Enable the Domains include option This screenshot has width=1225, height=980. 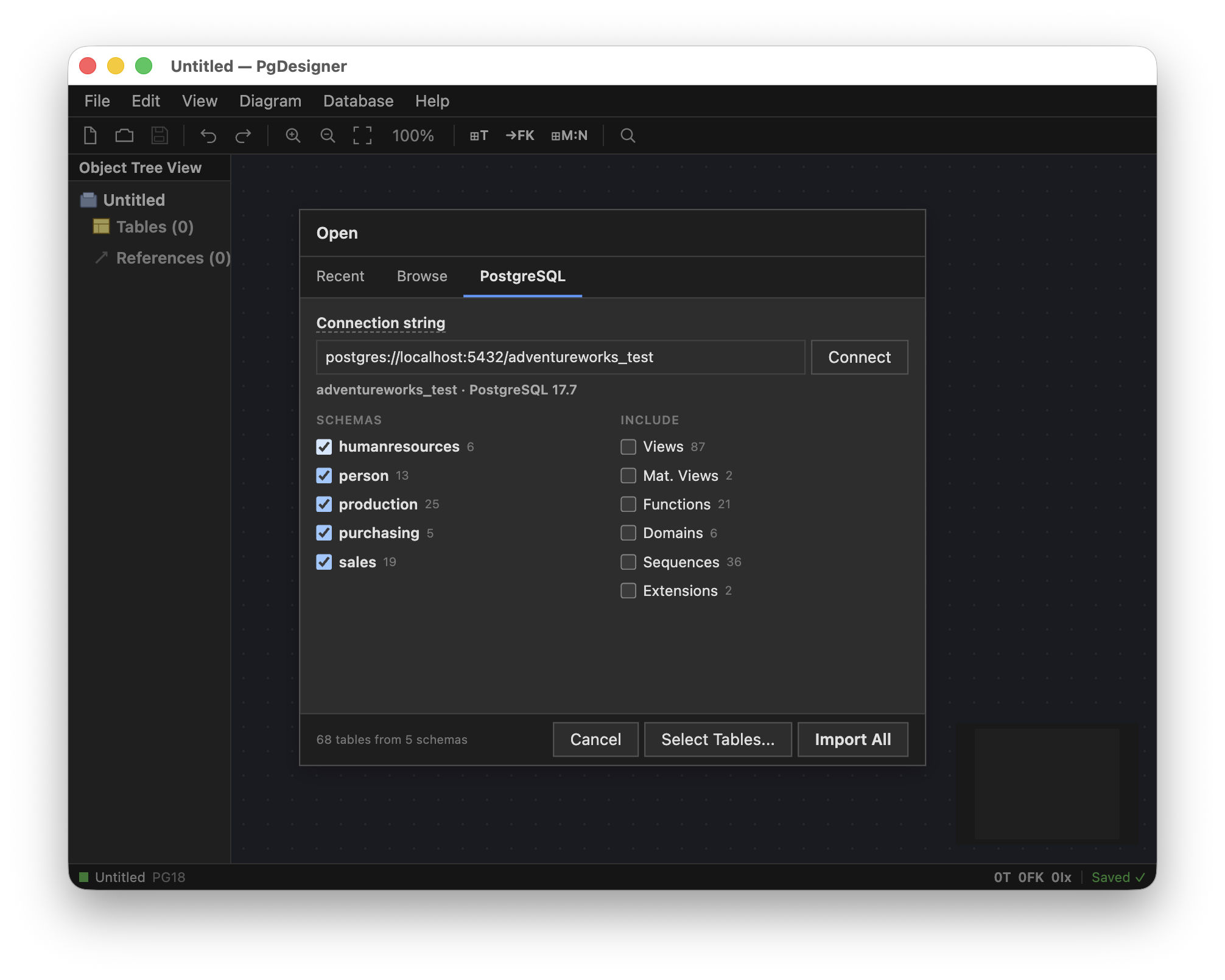tap(628, 533)
